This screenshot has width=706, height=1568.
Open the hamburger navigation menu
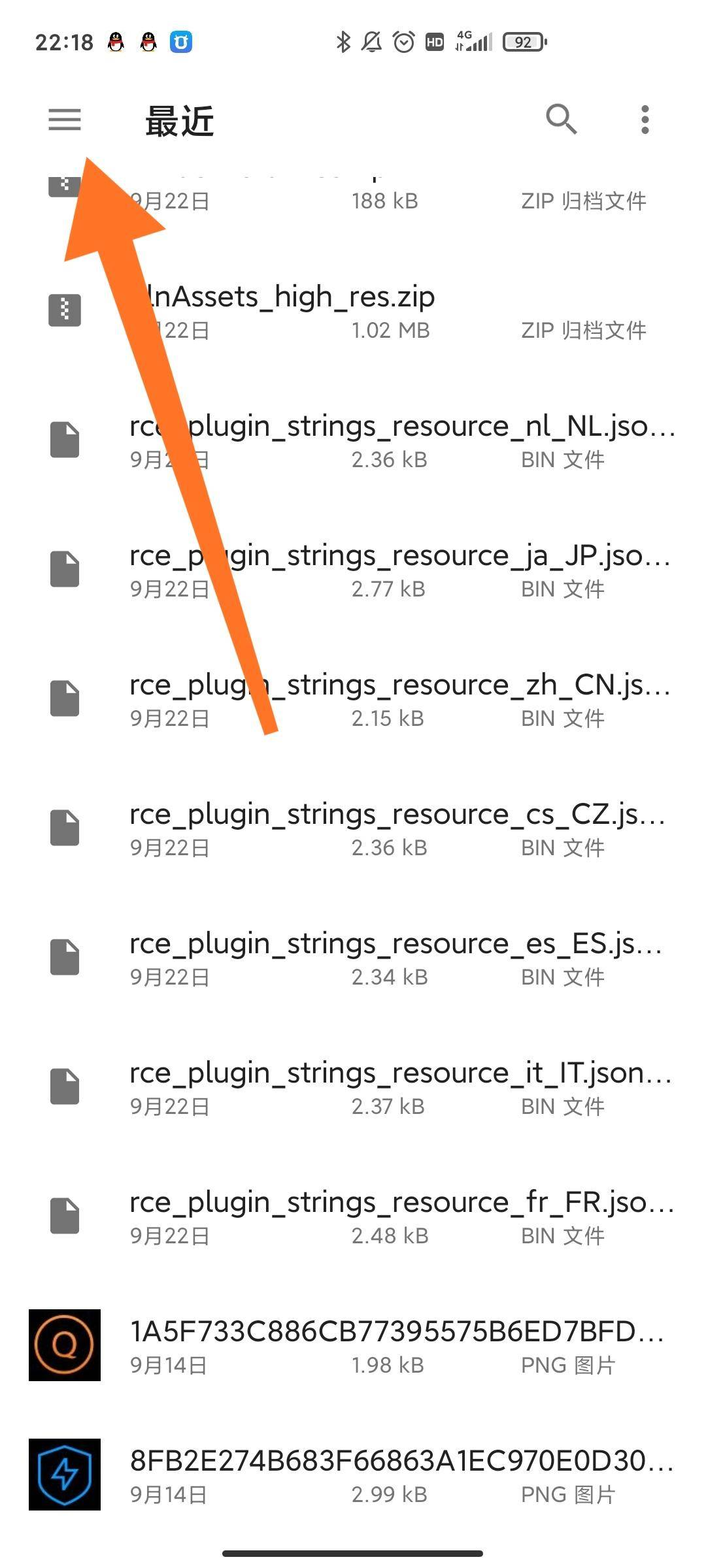point(65,120)
